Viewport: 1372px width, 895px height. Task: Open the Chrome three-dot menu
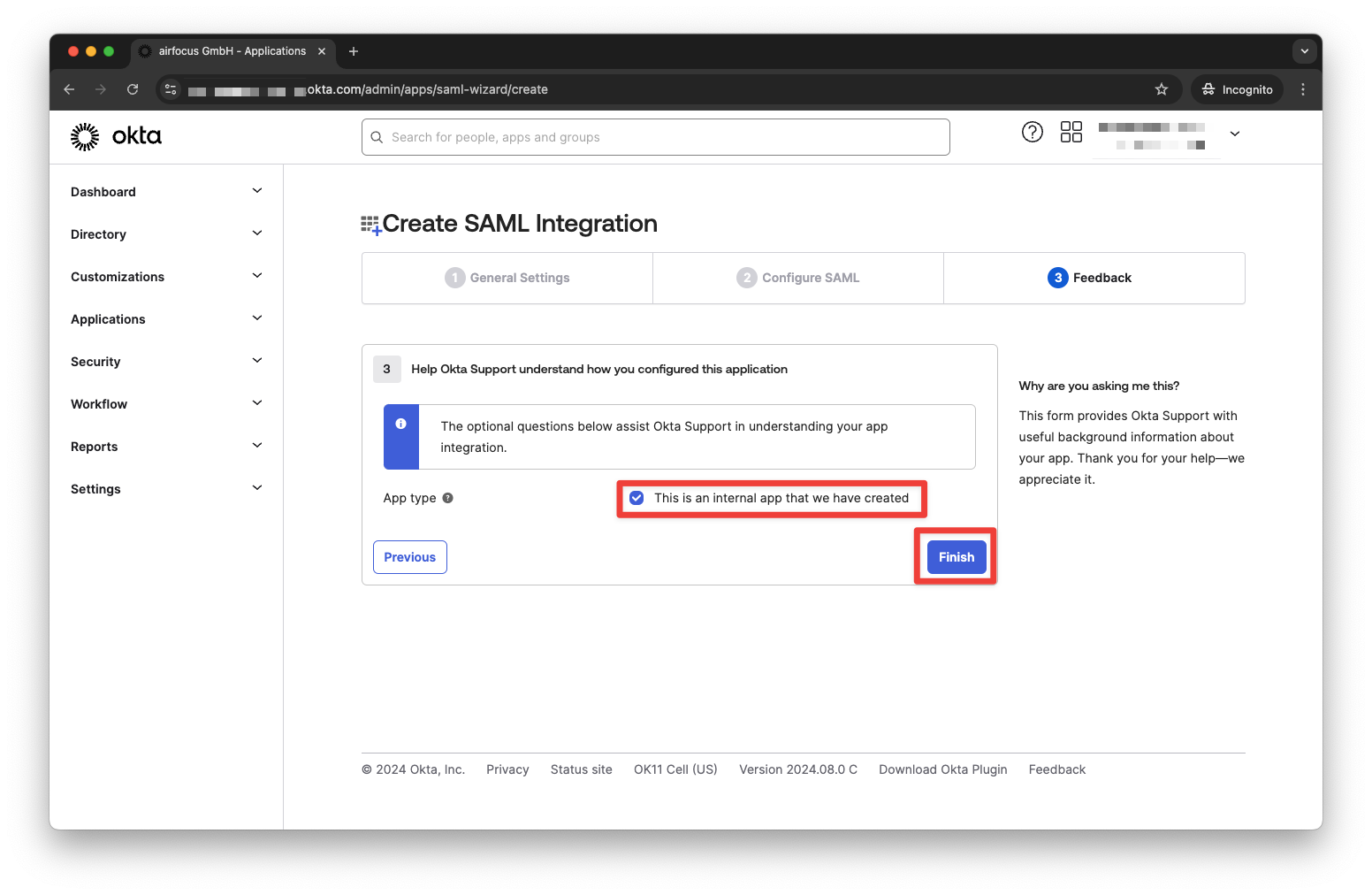click(x=1303, y=89)
